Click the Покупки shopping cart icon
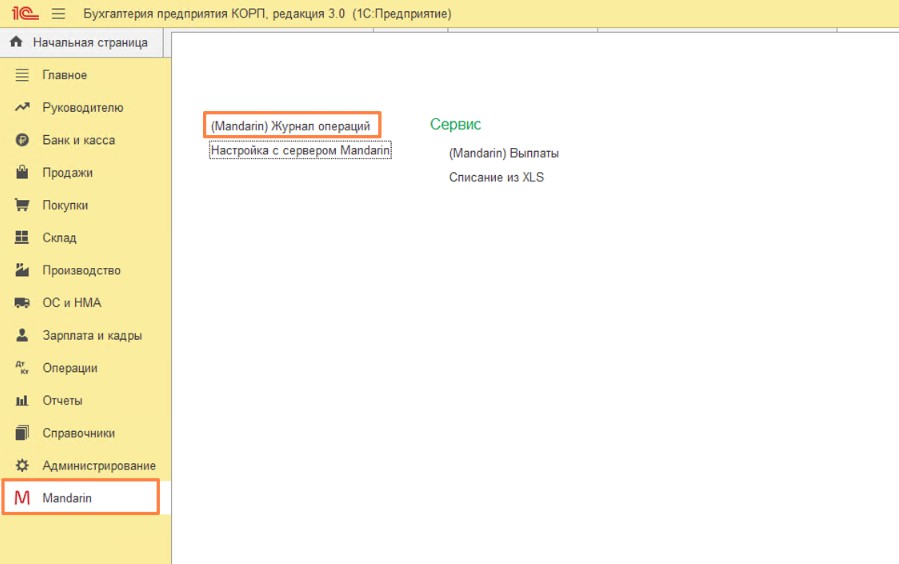The width and height of the screenshot is (899, 564). pyautogui.click(x=22, y=205)
